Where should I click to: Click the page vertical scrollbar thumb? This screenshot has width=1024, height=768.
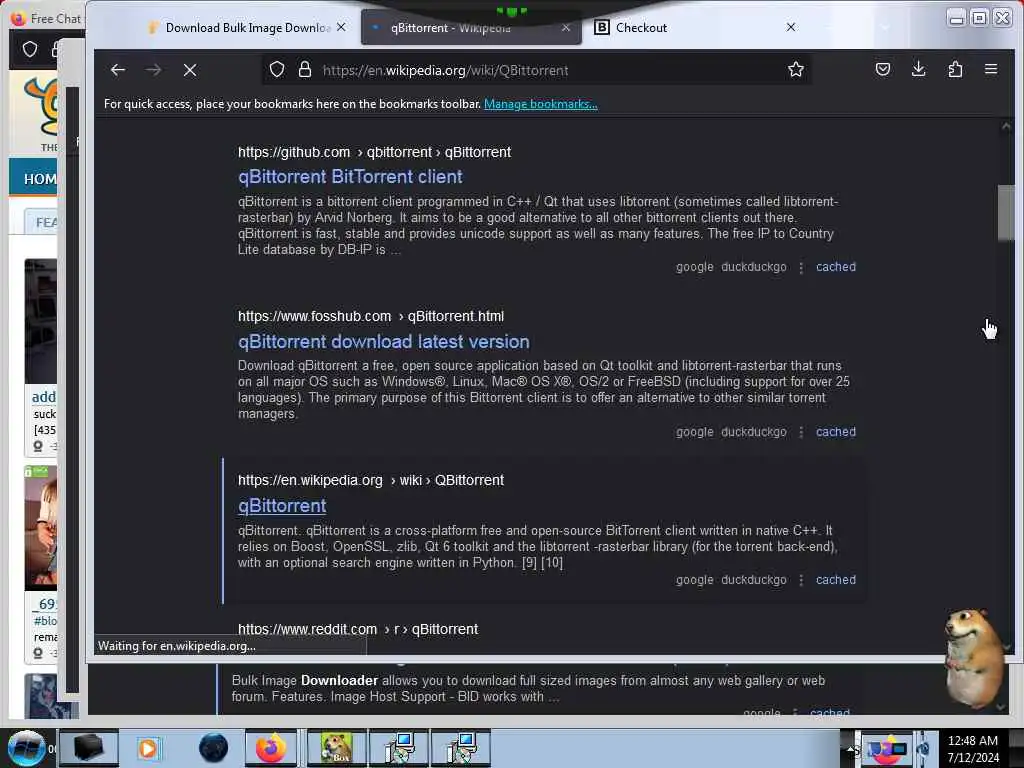point(1006,213)
